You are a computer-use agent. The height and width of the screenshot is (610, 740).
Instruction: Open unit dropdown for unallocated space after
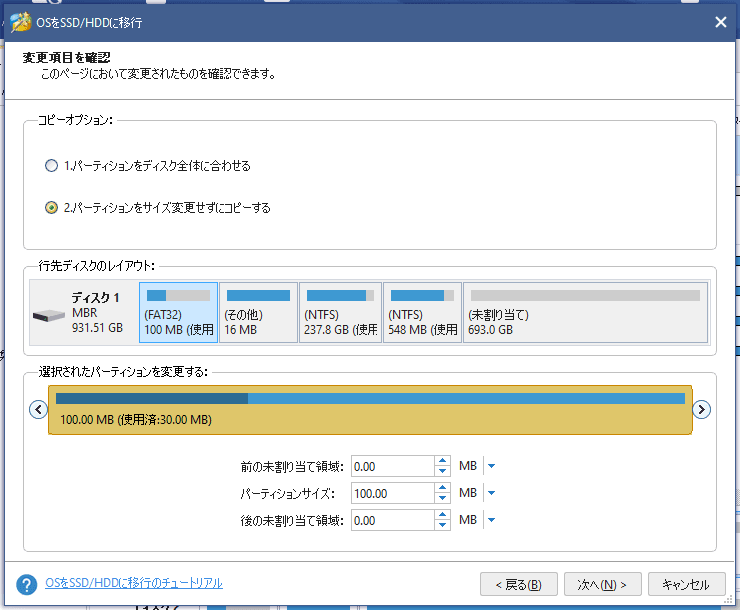click(491, 520)
